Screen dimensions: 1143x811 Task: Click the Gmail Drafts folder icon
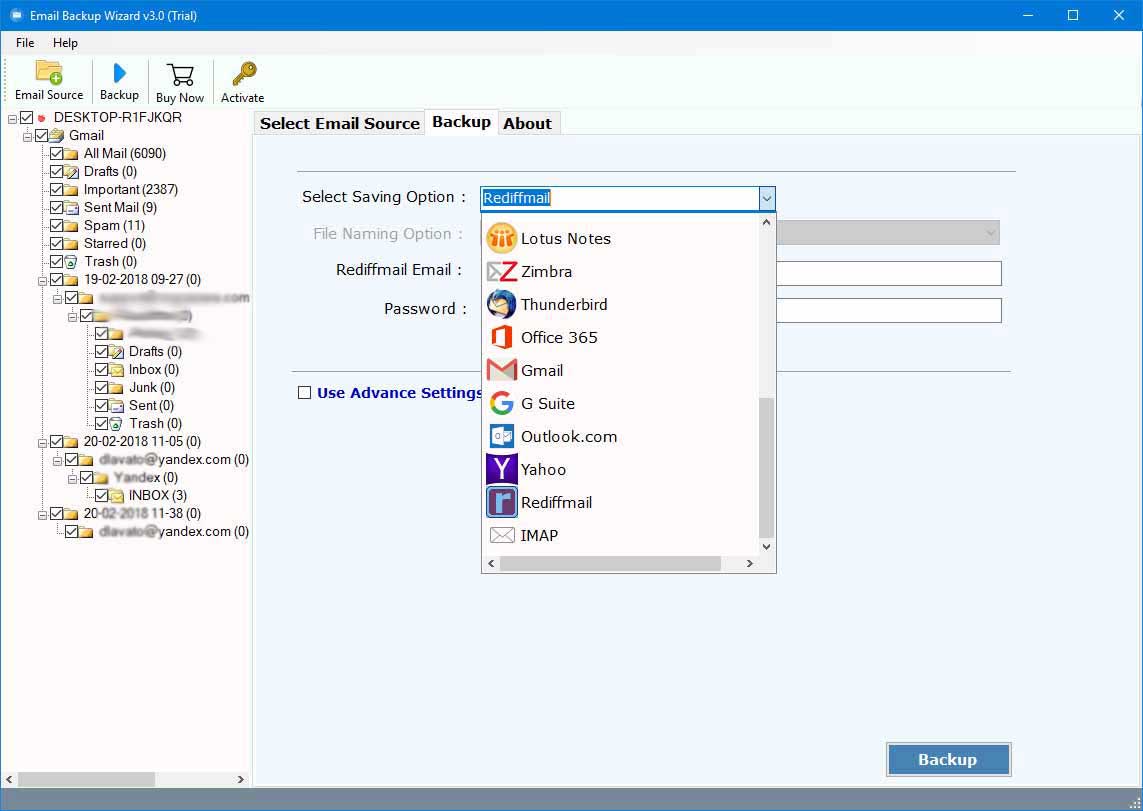click(71, 172)
